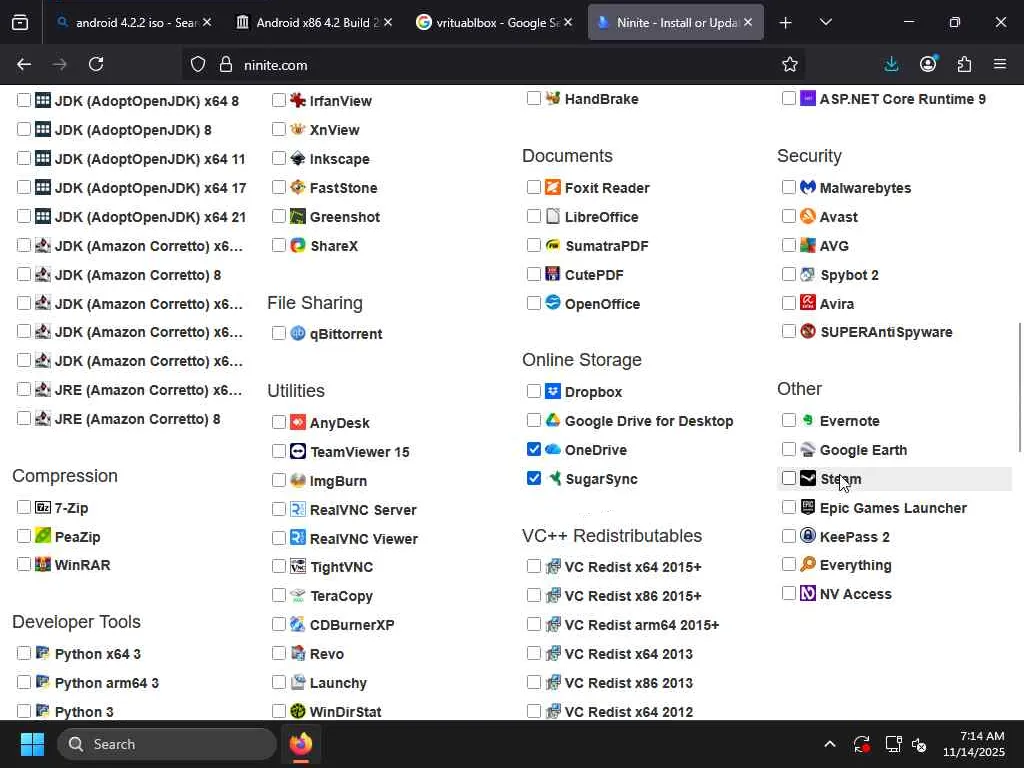
Task: Switch to android 4.2.2 iso search tab
Action: pyautogui.click(x=133, y=22)
